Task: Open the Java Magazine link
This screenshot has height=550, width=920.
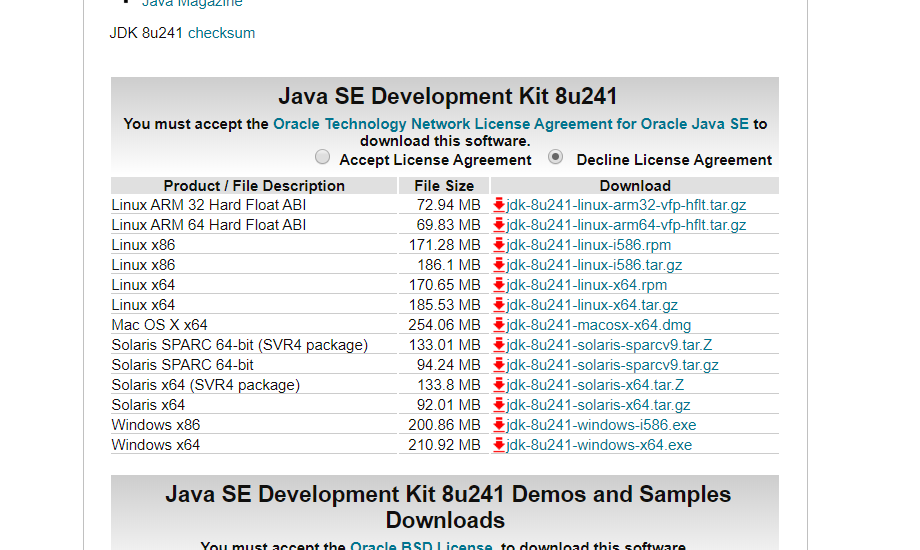Action: 192,4
